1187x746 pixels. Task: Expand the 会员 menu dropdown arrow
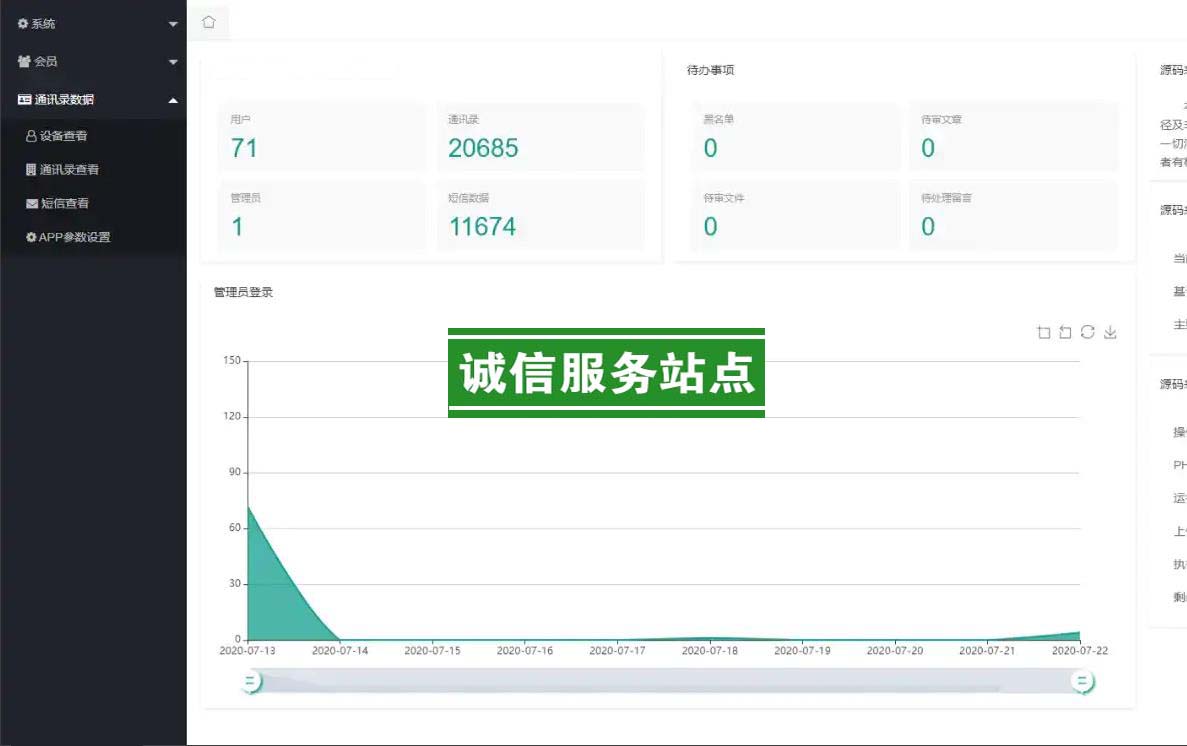point(173,62)
